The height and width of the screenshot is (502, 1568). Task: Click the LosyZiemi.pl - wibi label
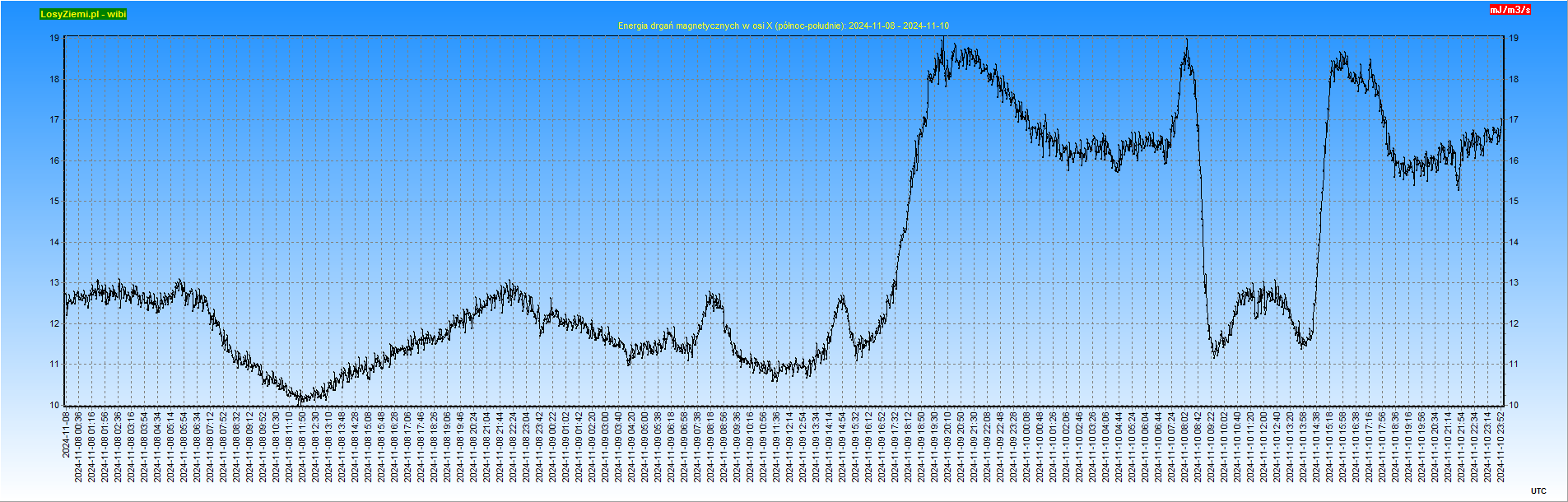click(x=83, y=14)
